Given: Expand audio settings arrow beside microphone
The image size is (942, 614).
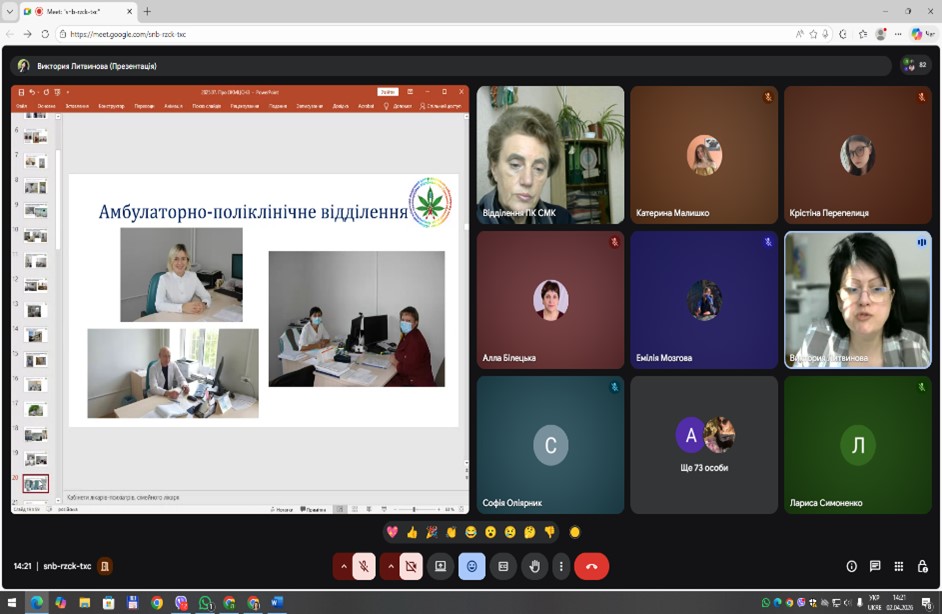Looking at the screenshot, I should (344, 566).
